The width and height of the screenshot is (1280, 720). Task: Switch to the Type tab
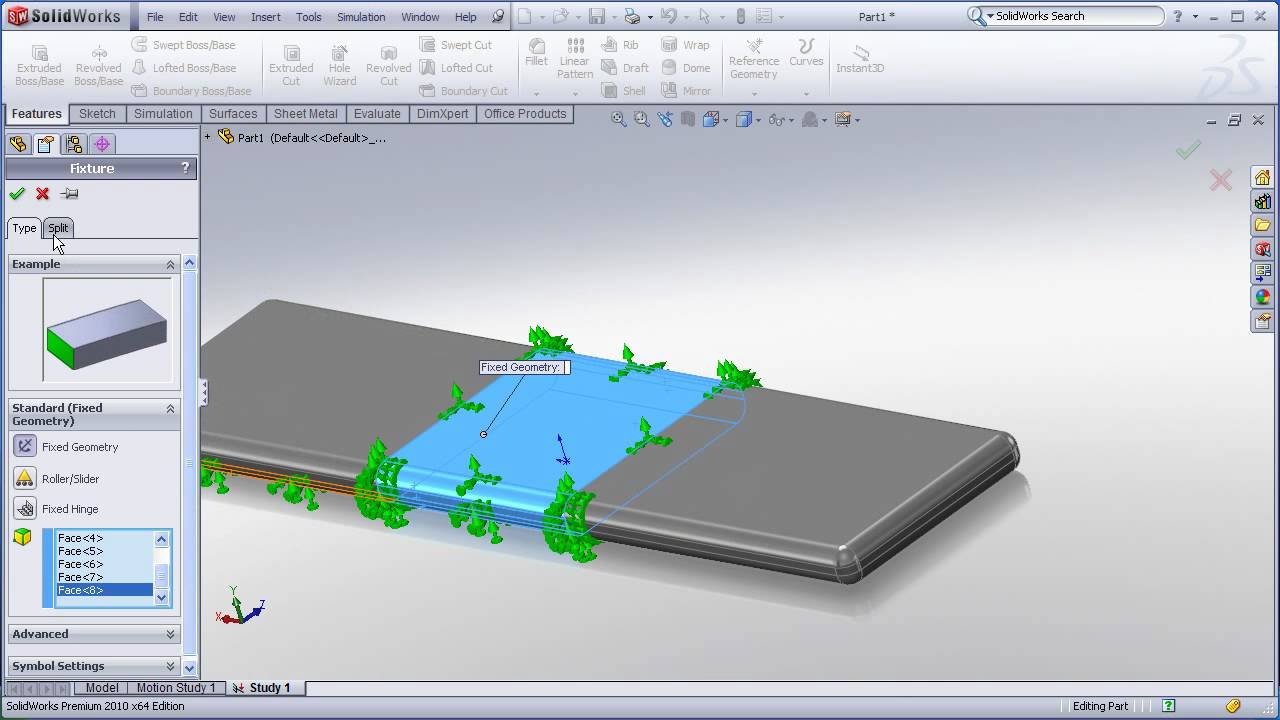point(24,228)
